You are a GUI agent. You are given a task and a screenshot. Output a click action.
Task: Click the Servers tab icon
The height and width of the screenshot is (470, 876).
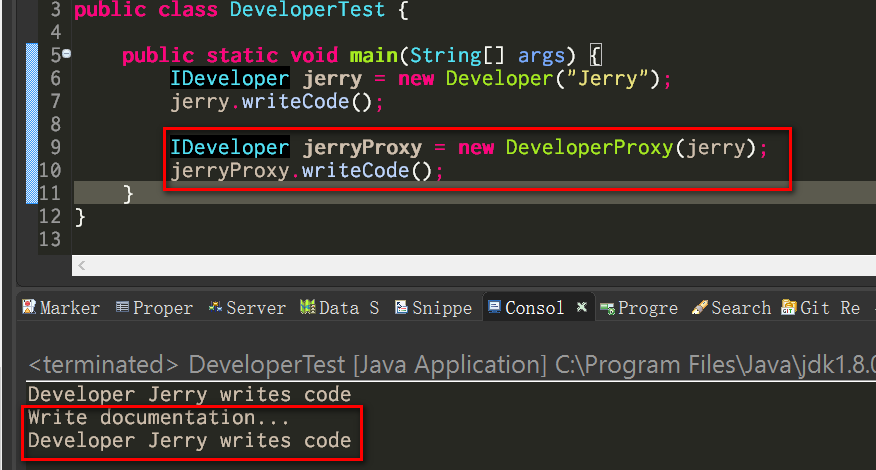point(215,307)
